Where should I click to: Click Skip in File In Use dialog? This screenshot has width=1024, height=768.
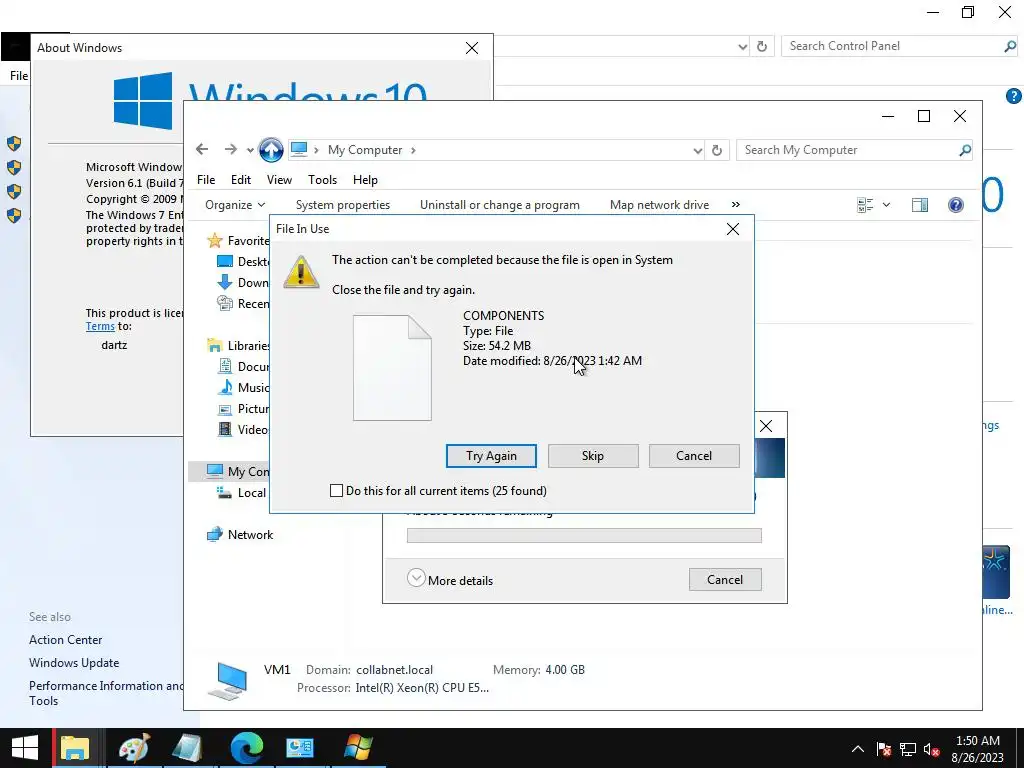point(593,456)
